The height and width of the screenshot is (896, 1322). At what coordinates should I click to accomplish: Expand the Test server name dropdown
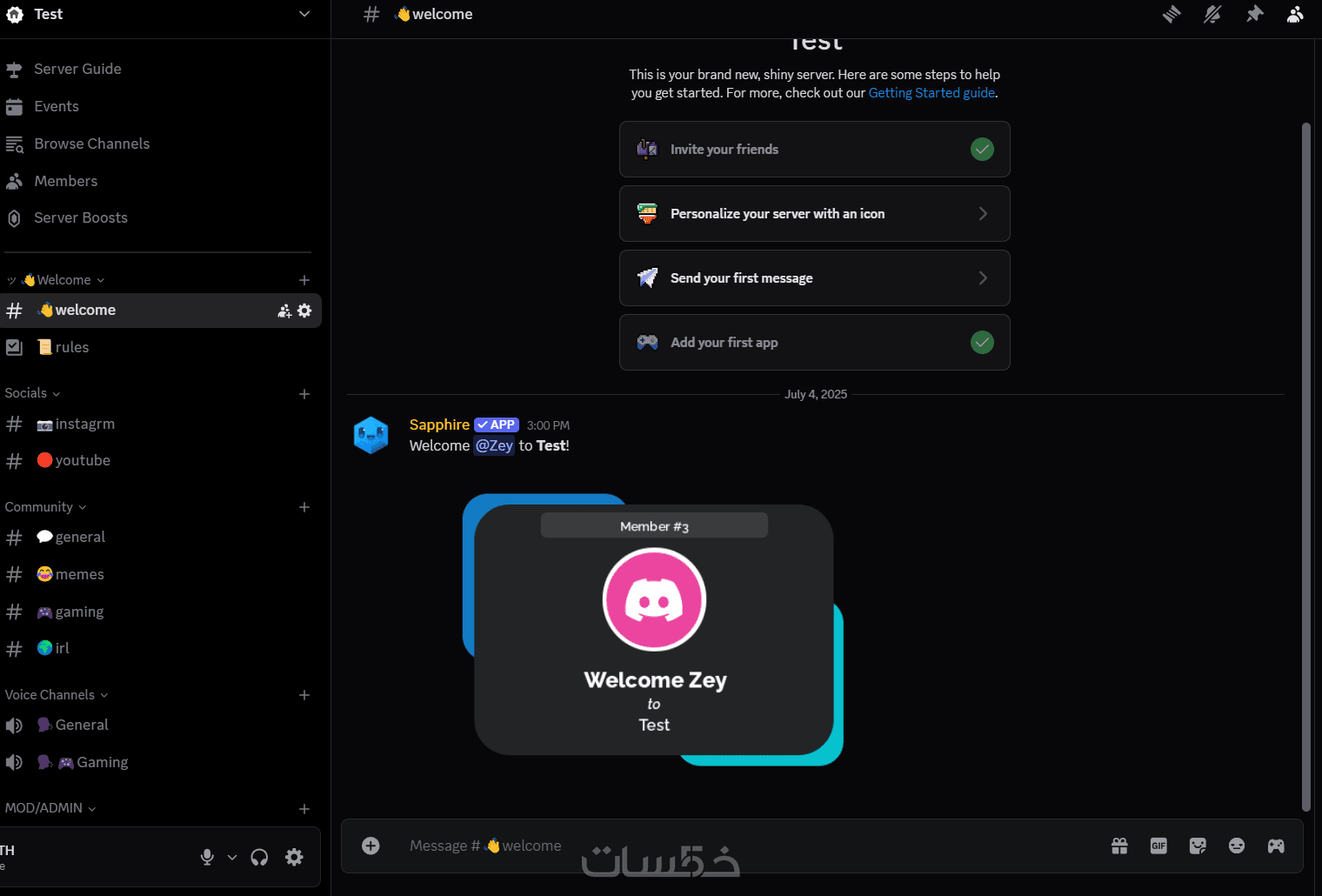click(x=304, y=14)
